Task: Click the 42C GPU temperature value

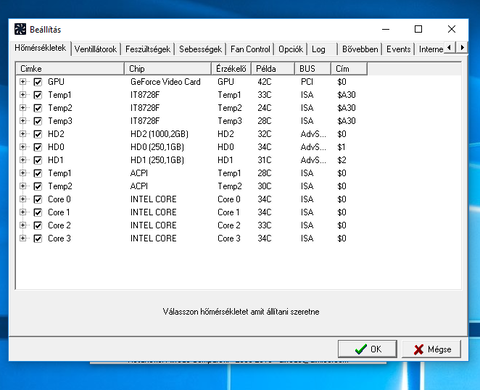Action: [264, 82]
